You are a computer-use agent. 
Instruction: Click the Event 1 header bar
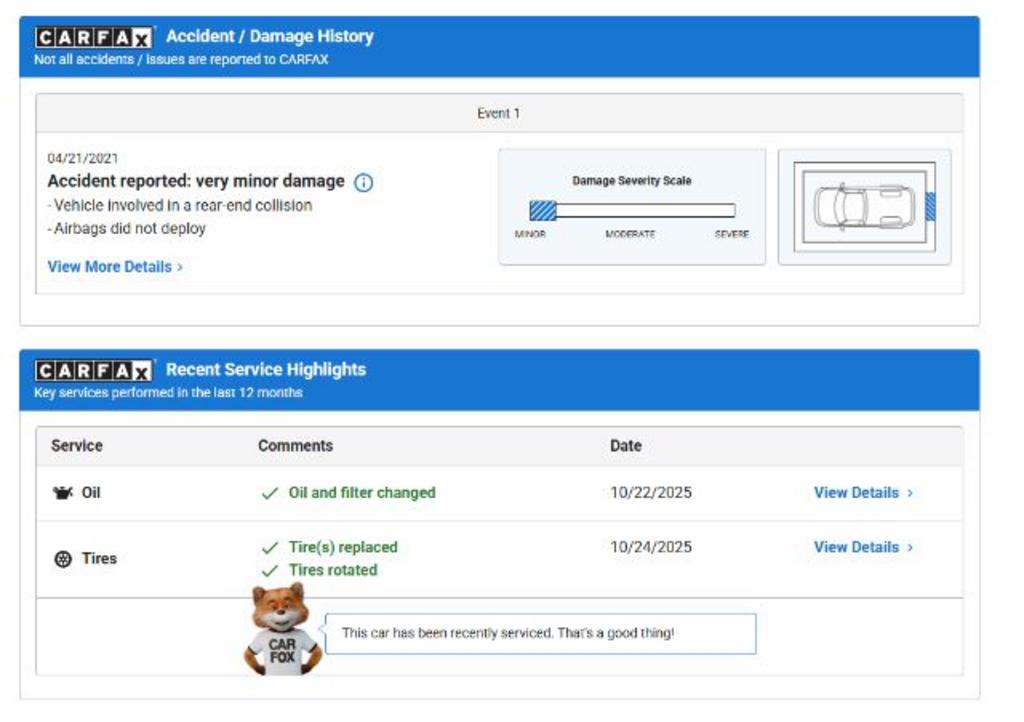pyautogui.click(x=499, y=113)
